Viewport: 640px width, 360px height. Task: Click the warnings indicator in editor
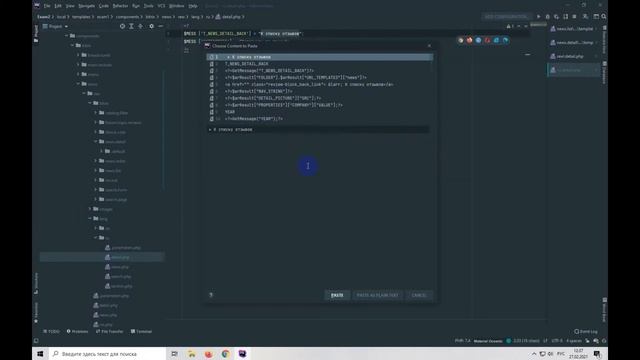tap(510, 26)
